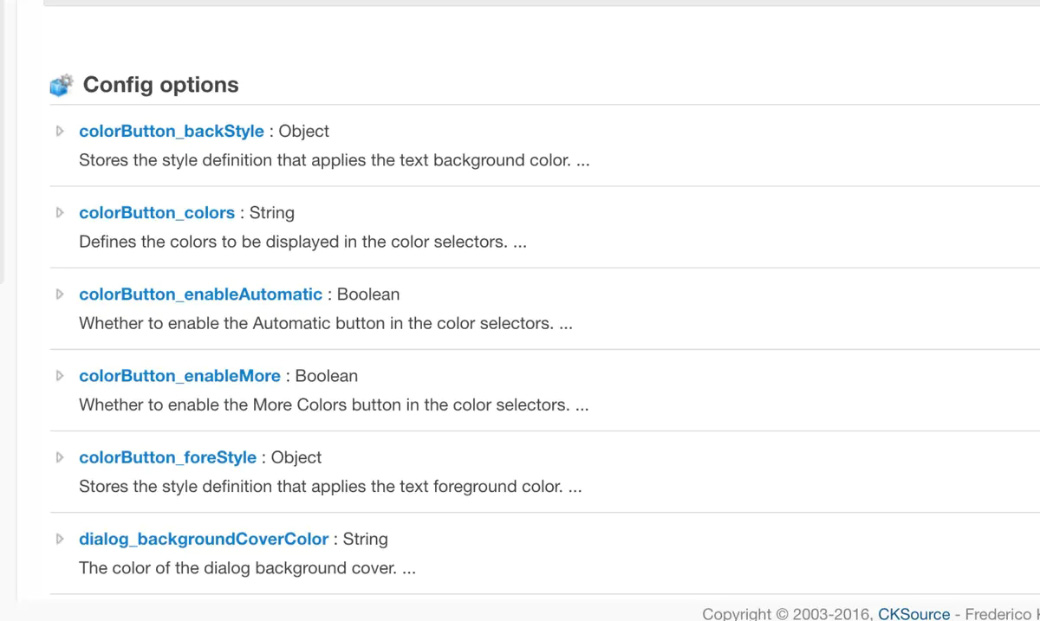Visit the CKSource footer link
The image size is (1040, 621).
[x=913, y=614]
